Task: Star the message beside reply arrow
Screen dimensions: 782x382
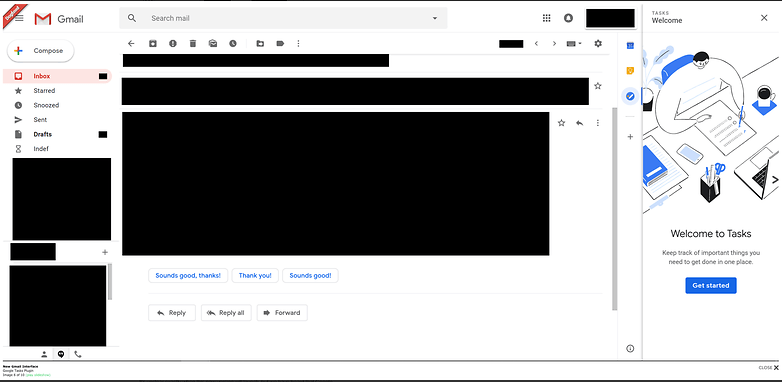Action: point(561,123)
